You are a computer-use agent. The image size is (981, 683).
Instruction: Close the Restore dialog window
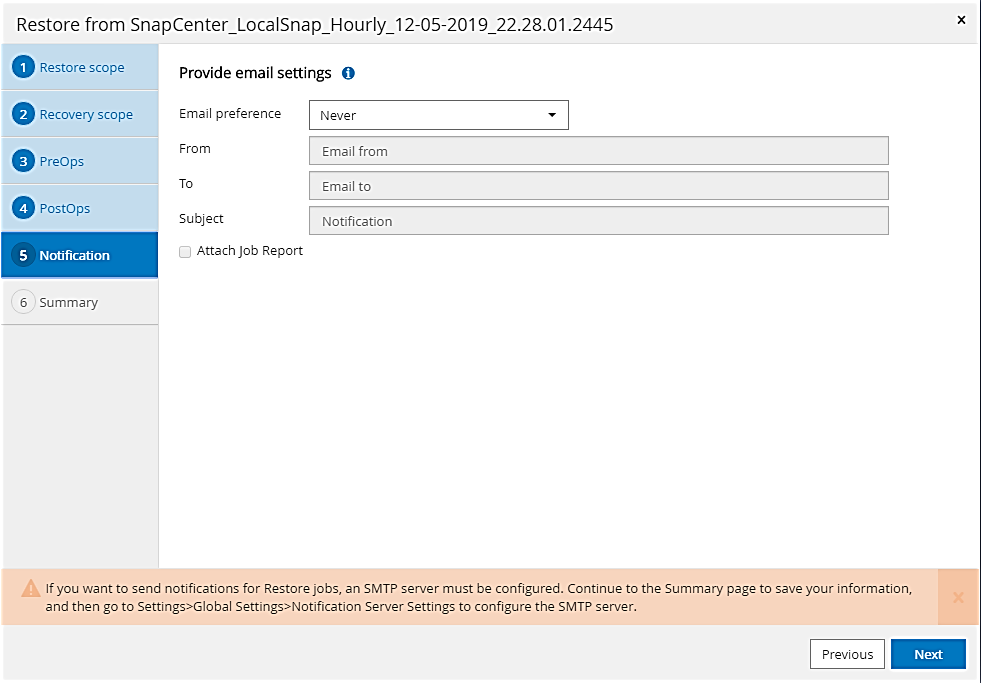click(961, 20)
